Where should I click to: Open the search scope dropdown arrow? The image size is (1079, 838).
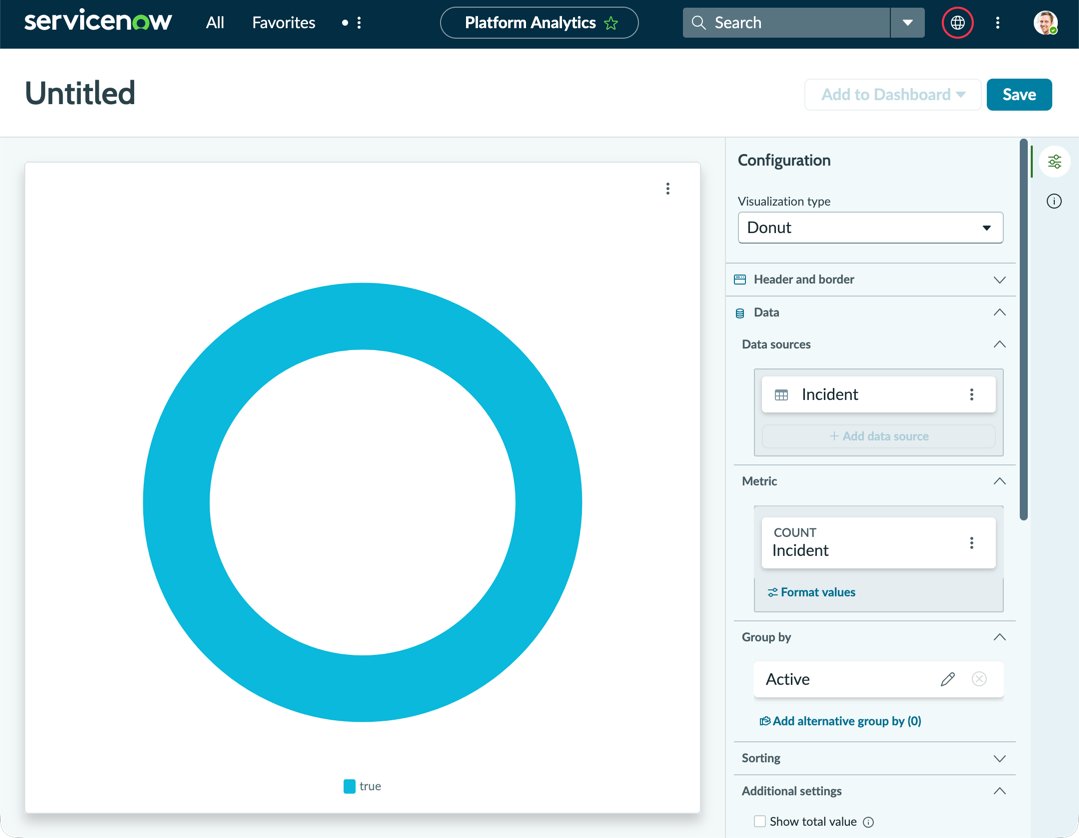908,23
